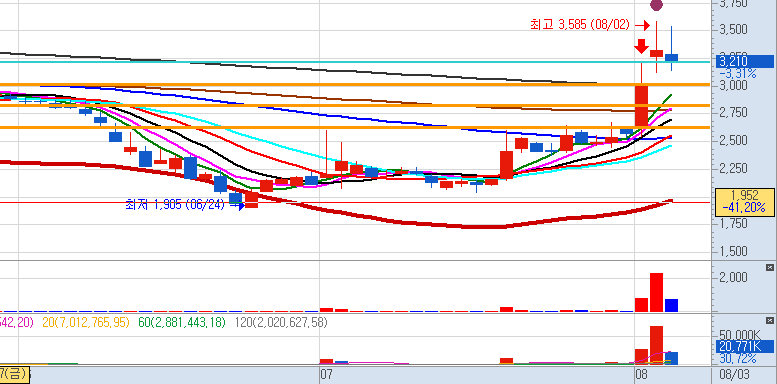The image size is (777, 384).
Task: Click the 3,000 price axis label
Action: click(x=733, y=85)
